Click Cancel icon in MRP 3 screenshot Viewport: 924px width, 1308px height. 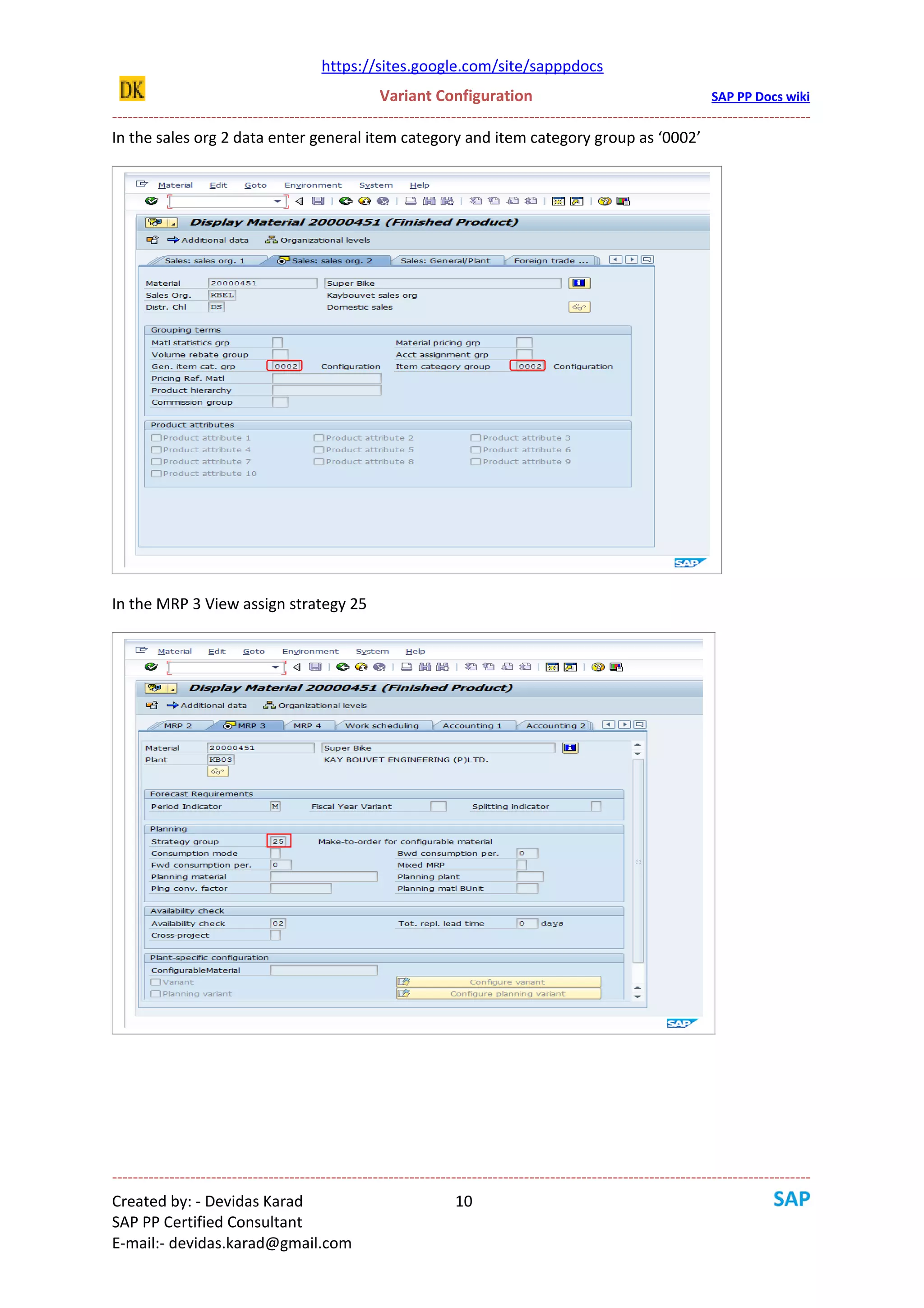click(379, 667)
